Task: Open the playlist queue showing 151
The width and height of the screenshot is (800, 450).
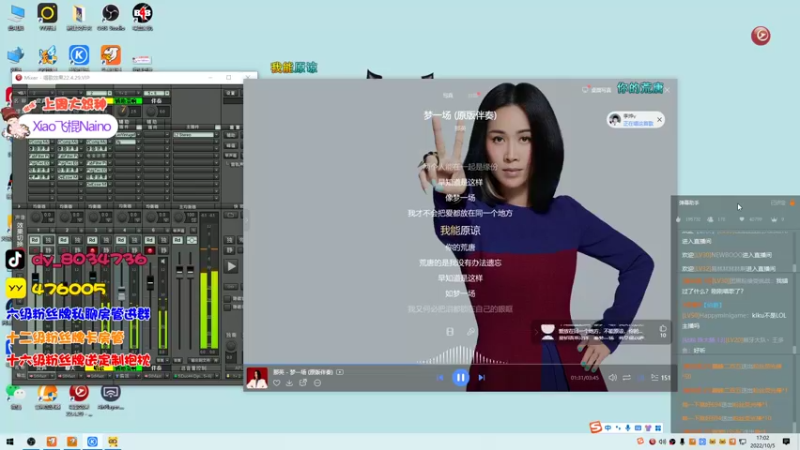Action: (x=661, y=378)
